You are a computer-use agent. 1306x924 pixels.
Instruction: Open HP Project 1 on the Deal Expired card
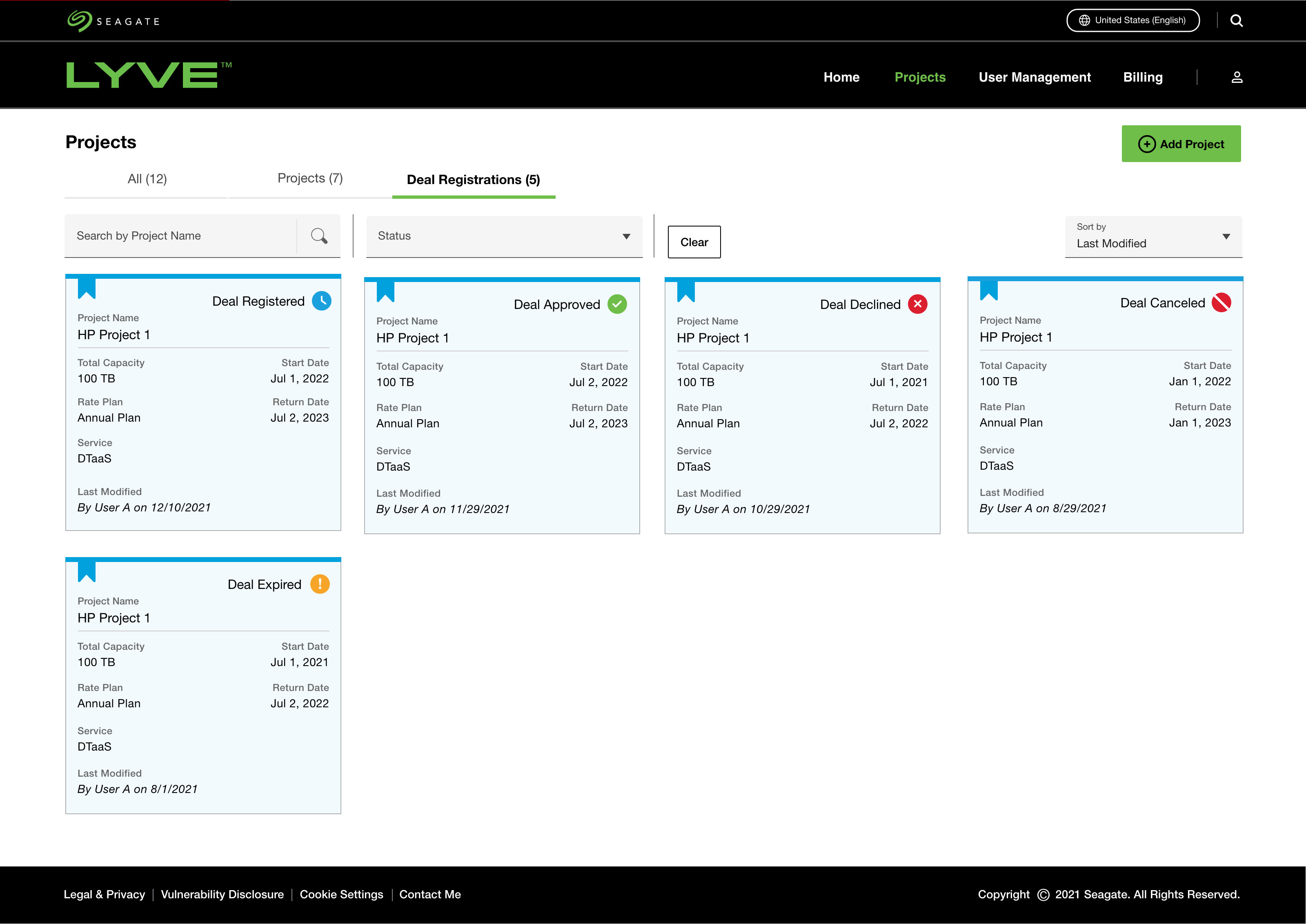pos(114,618)
